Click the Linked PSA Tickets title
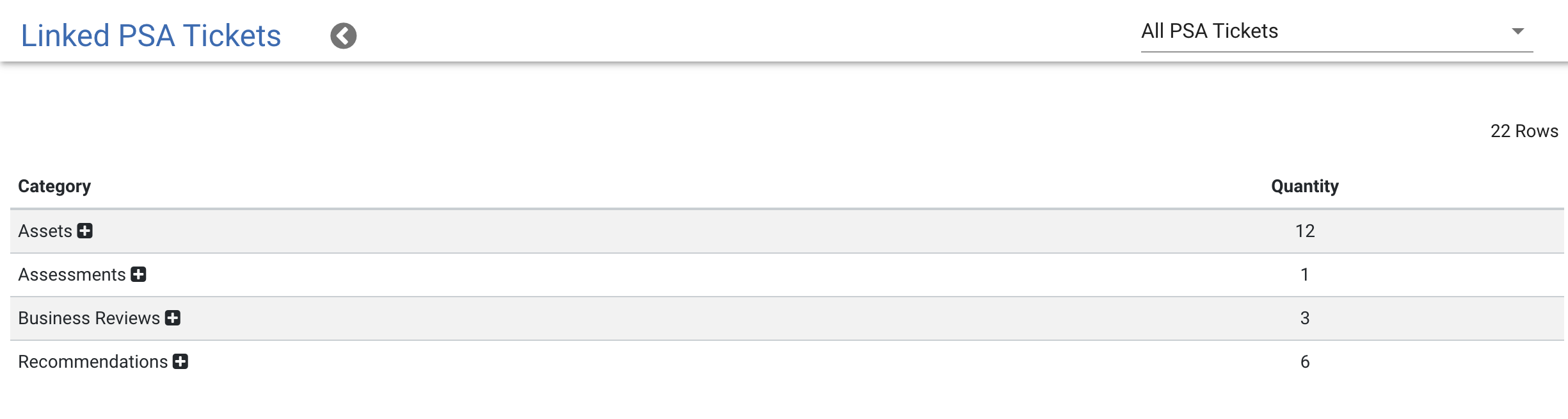Image resolution: width=1568 pixels, height=419 pixels. 151,36
